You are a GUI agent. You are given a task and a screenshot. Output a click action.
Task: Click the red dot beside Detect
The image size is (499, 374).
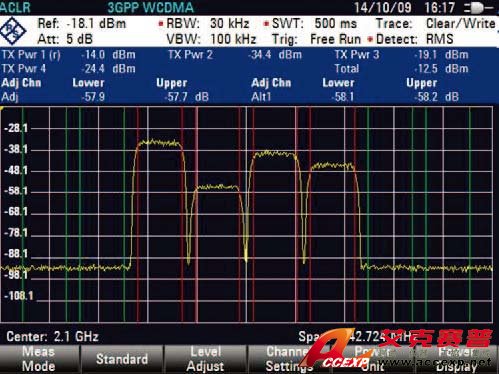pyautogui.click(x=370, y=39)
